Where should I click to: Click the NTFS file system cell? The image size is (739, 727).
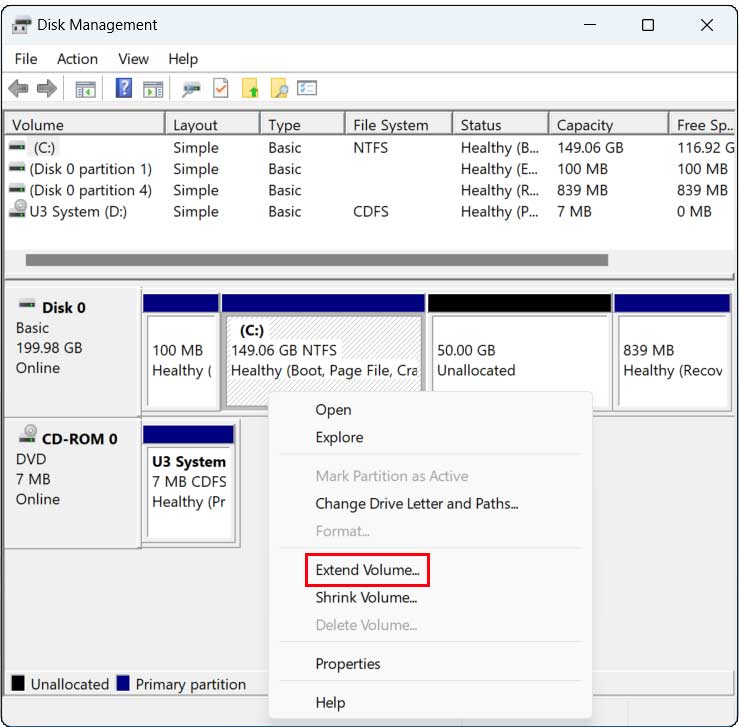click(x=371, y=148)
